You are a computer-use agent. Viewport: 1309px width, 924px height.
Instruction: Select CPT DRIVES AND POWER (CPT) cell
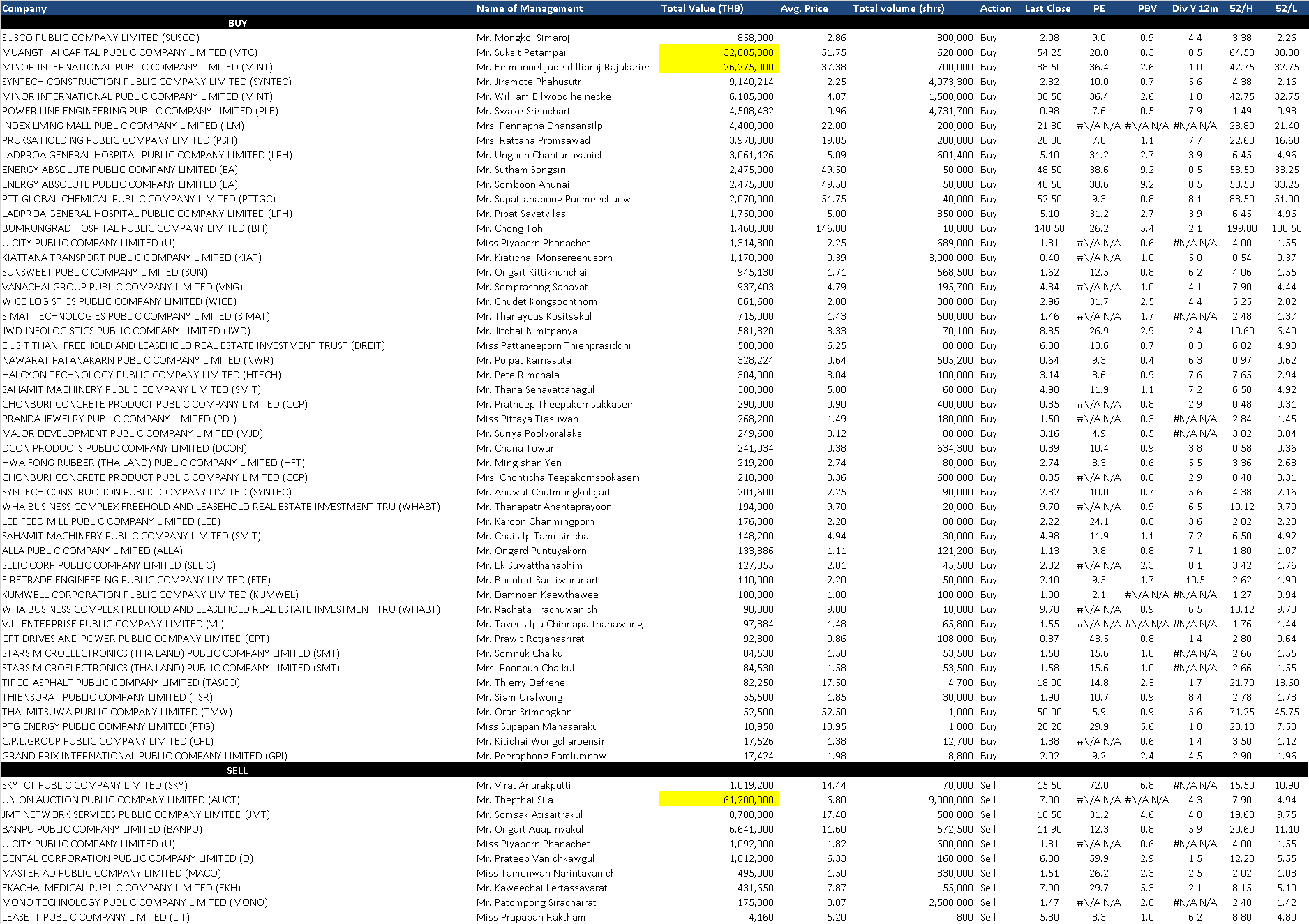135,639
